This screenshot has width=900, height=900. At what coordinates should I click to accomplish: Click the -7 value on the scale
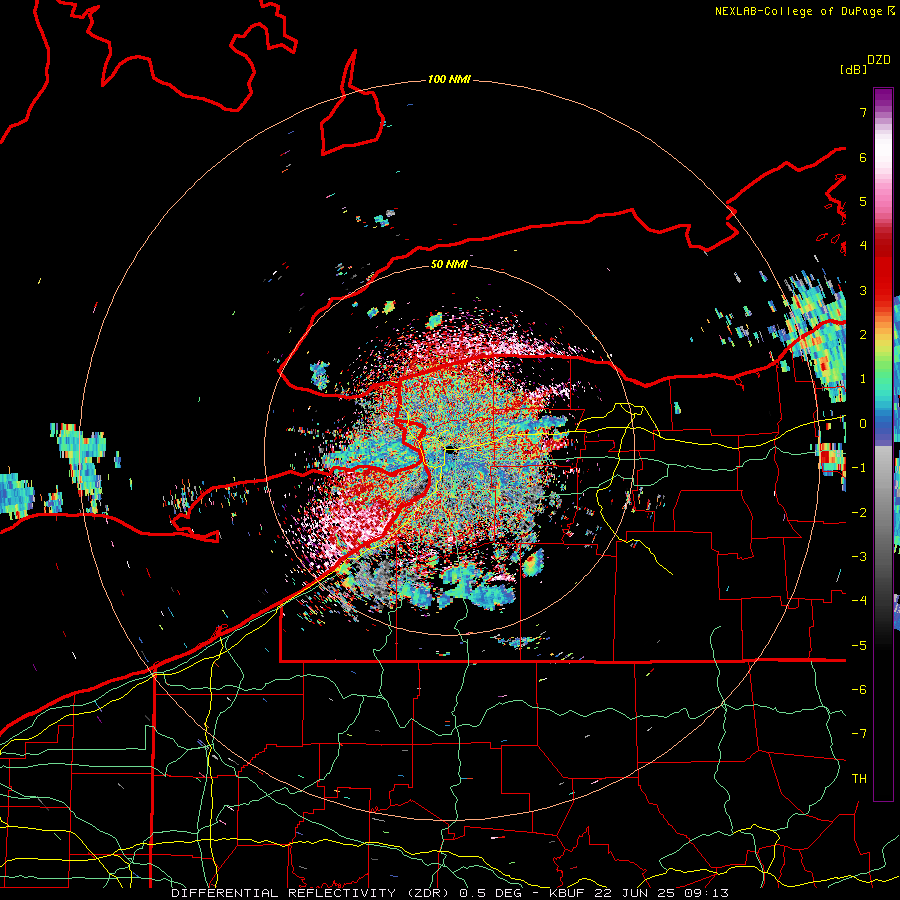pos(859,734)
